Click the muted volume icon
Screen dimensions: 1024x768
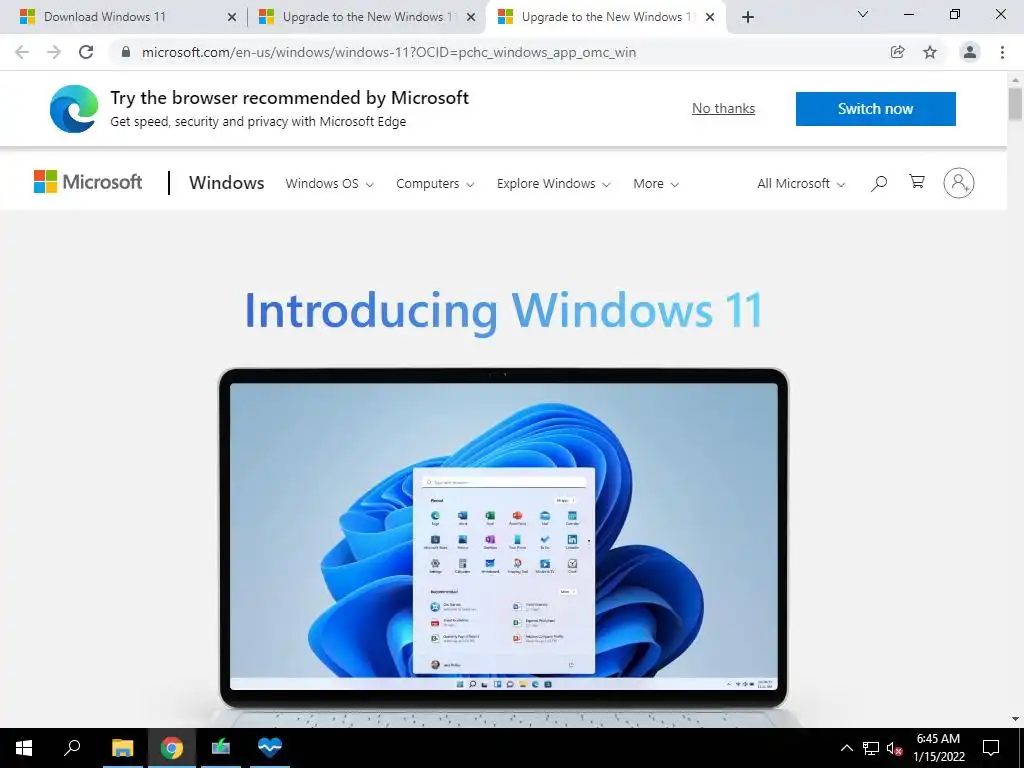point(895,748)
